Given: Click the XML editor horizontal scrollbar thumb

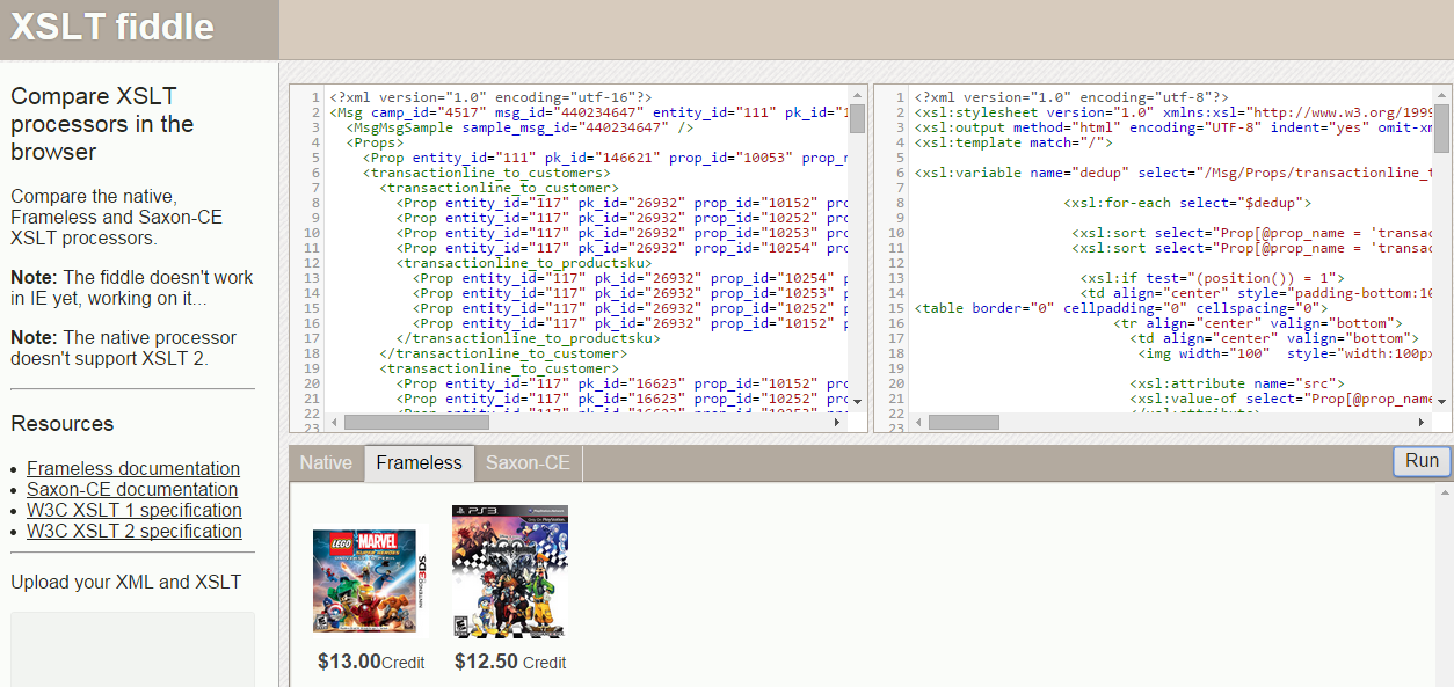Looking at the screenshot, I should [416, 423].
